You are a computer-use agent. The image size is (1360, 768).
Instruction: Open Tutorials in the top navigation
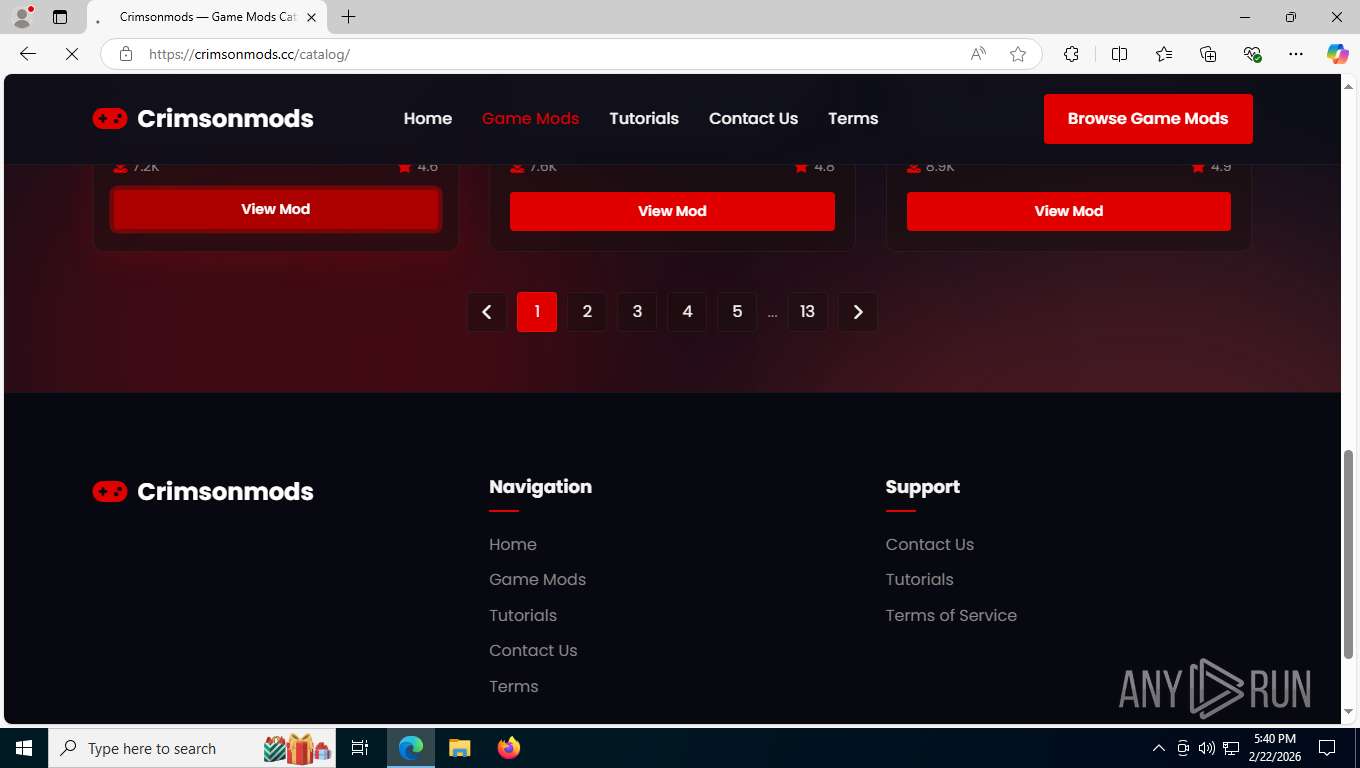pos(644,118)
